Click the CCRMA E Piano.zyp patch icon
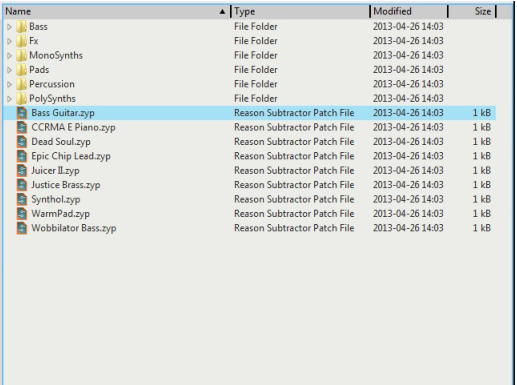This screenshot has width=517, height=385. coord(22,127)
